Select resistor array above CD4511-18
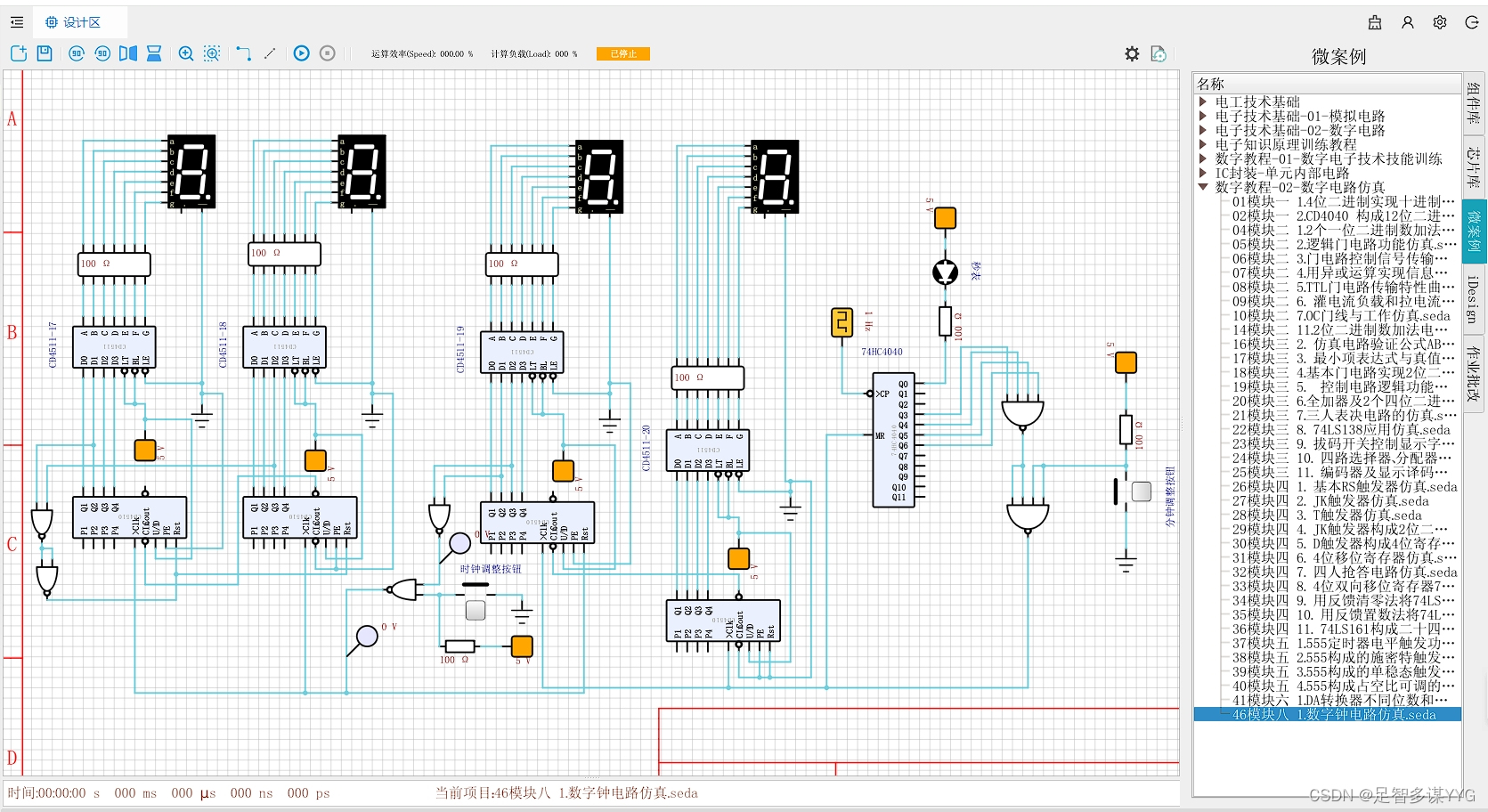 (x=284, y=254)
